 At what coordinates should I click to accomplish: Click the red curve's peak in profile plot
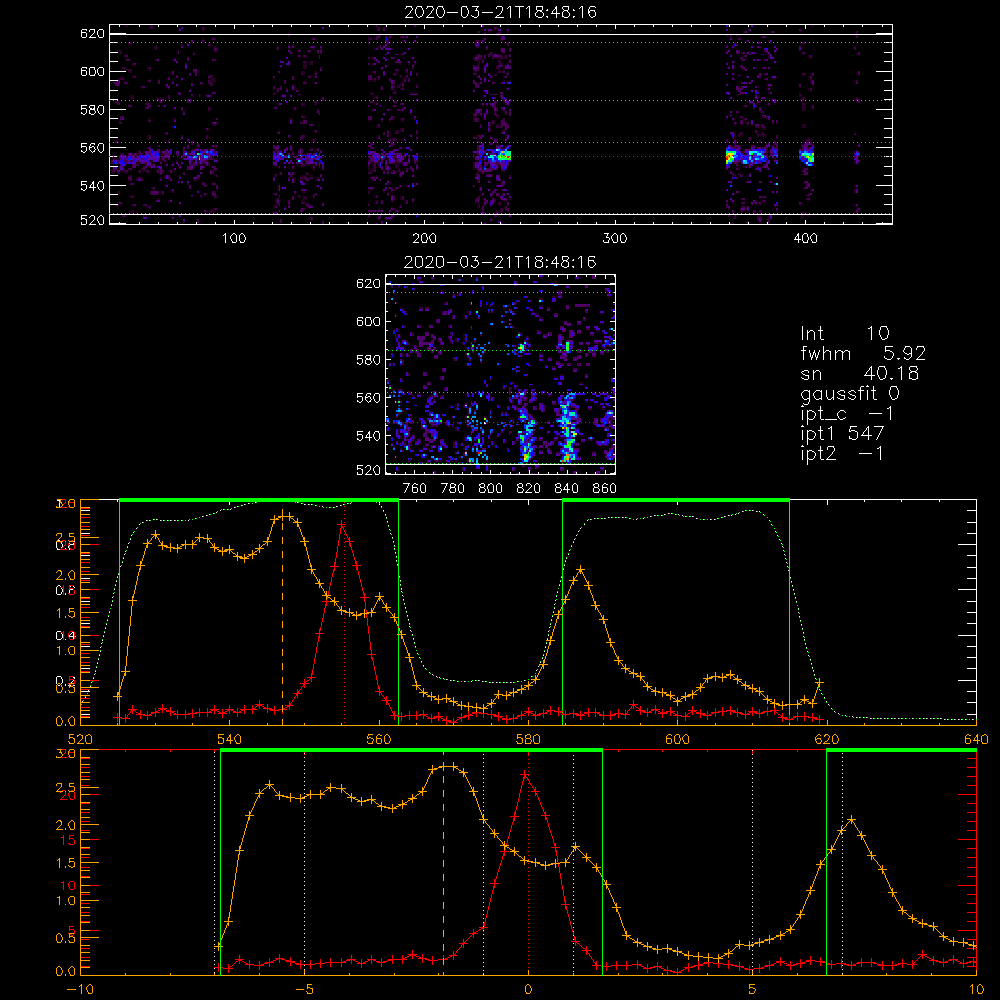pos(342,524)
